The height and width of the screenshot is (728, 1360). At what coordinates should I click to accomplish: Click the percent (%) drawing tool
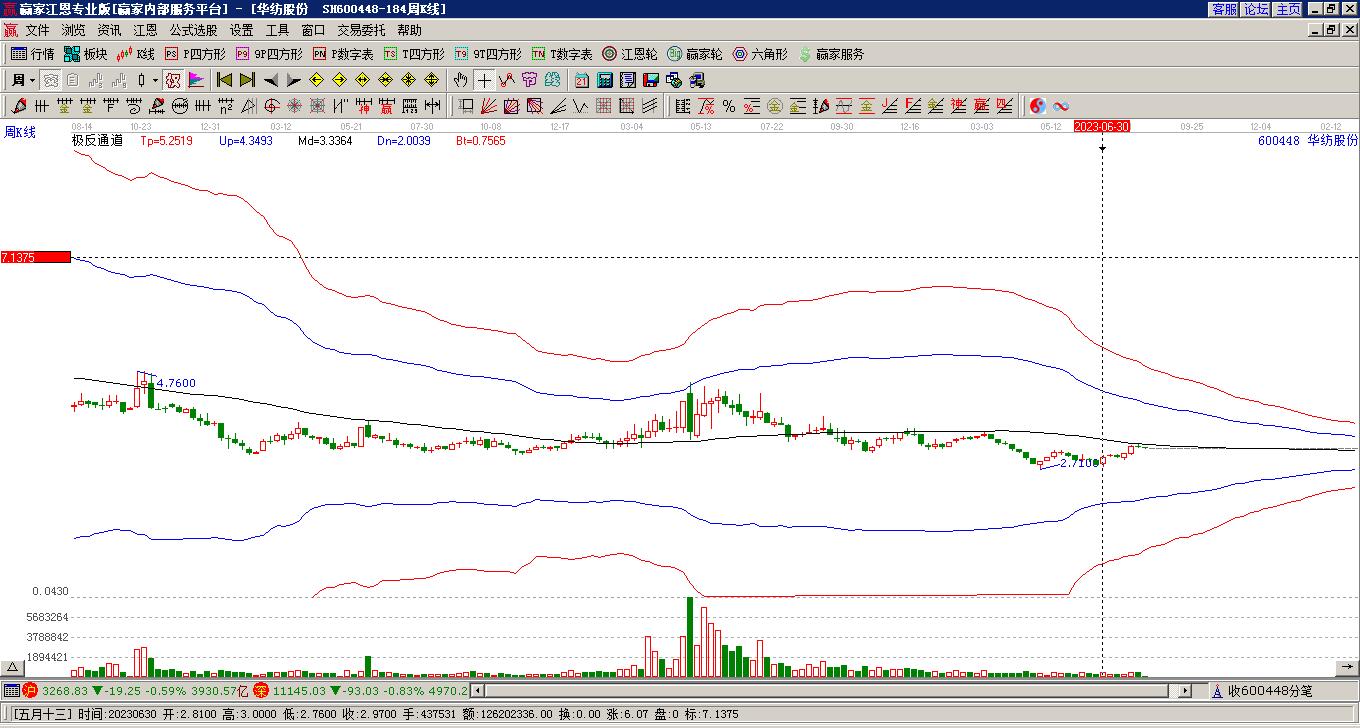[x=729, y=106]
